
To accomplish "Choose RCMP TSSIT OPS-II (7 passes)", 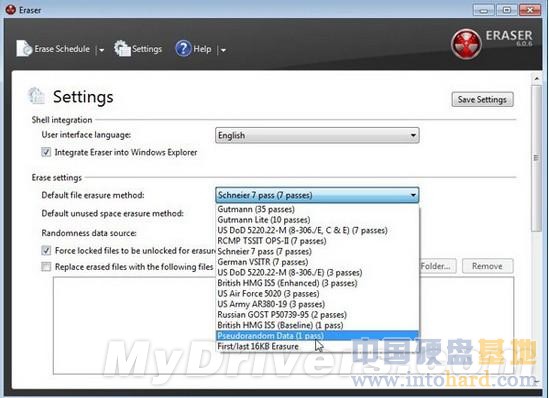I will 317,241.
